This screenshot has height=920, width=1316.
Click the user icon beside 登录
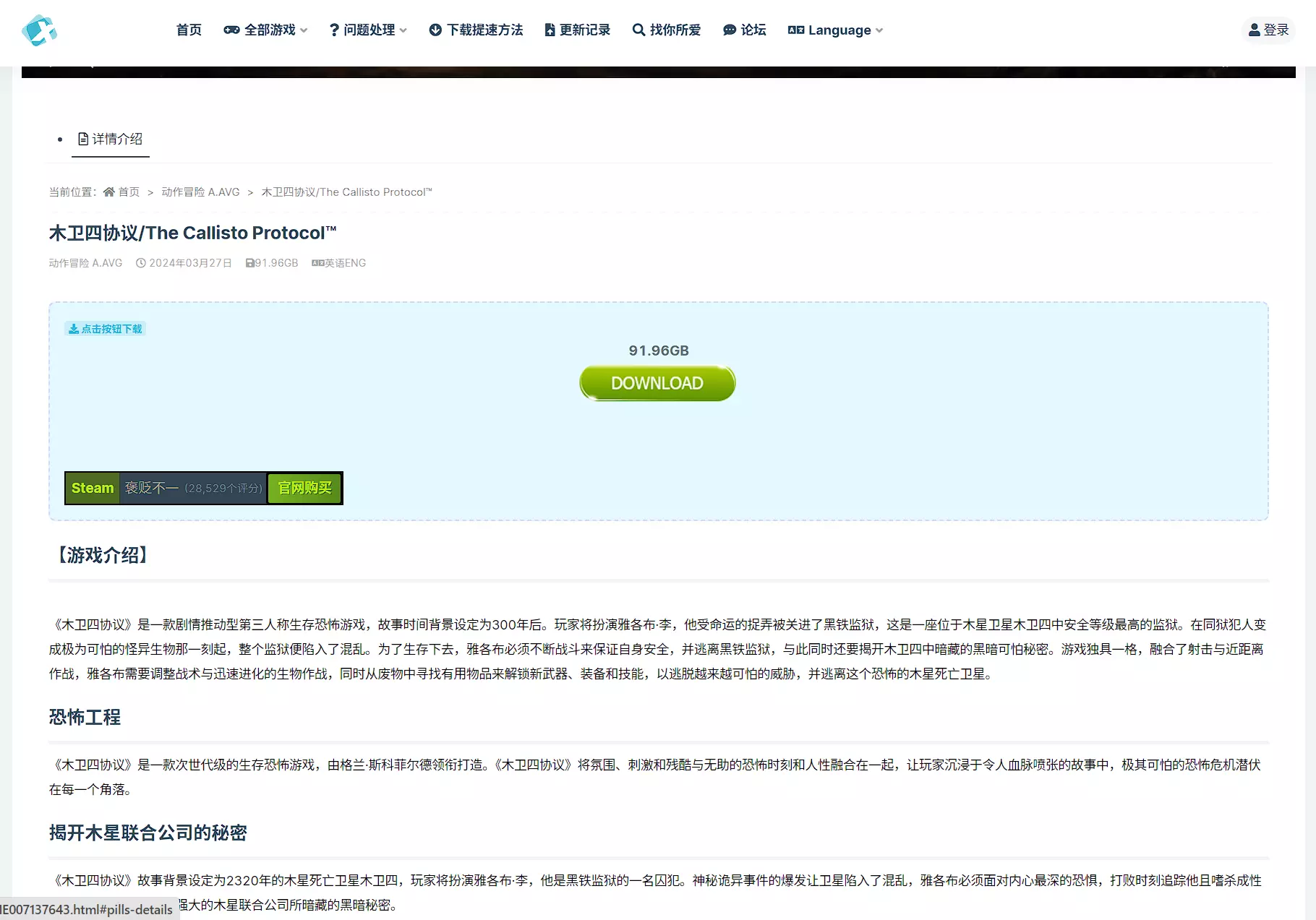tap(1255, 30)
